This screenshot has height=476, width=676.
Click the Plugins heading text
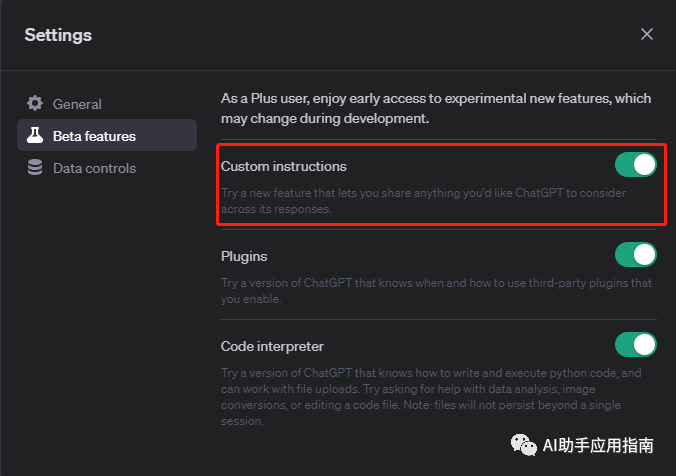[x=244, y=256]
